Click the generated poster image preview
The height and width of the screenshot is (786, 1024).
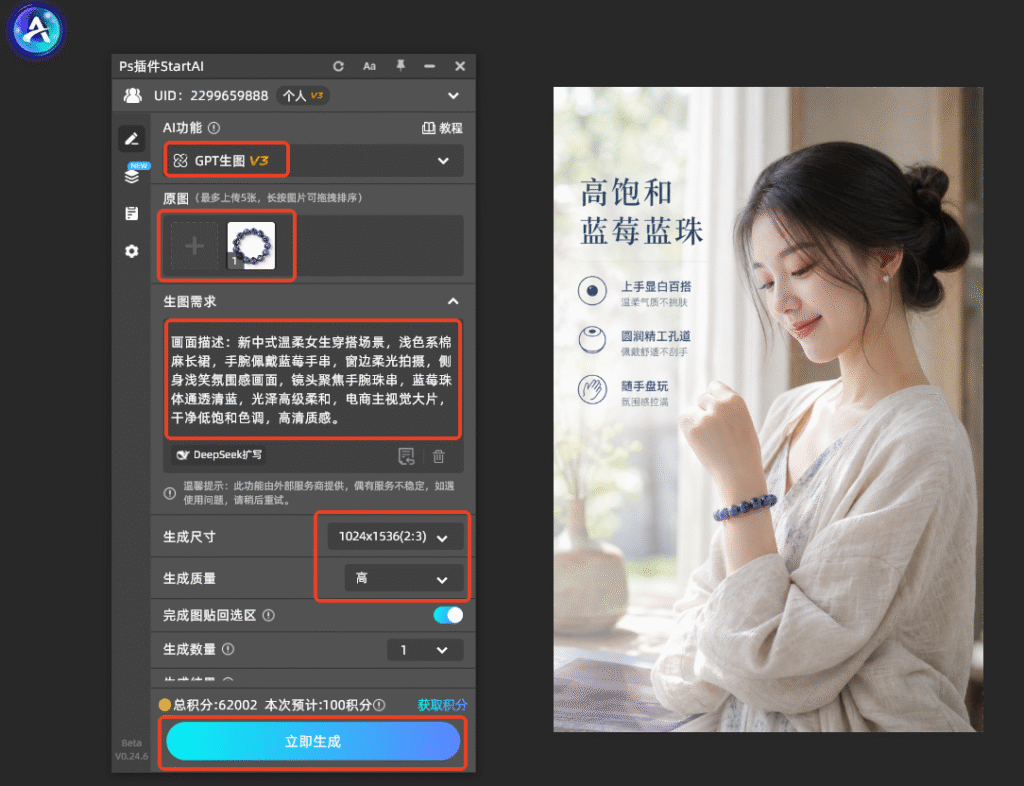[x=768, y=409]
